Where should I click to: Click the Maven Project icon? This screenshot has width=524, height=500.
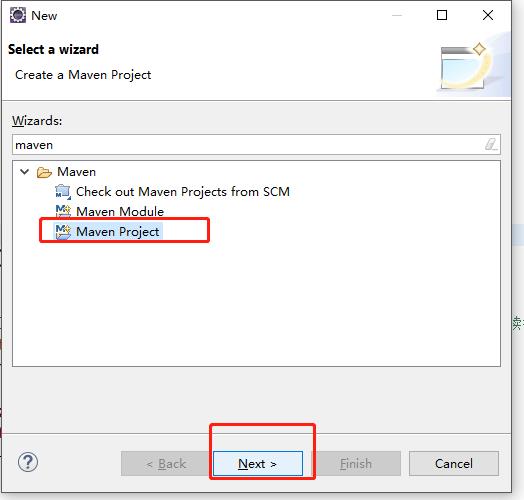pyautogui.click(x=63, y=232)
